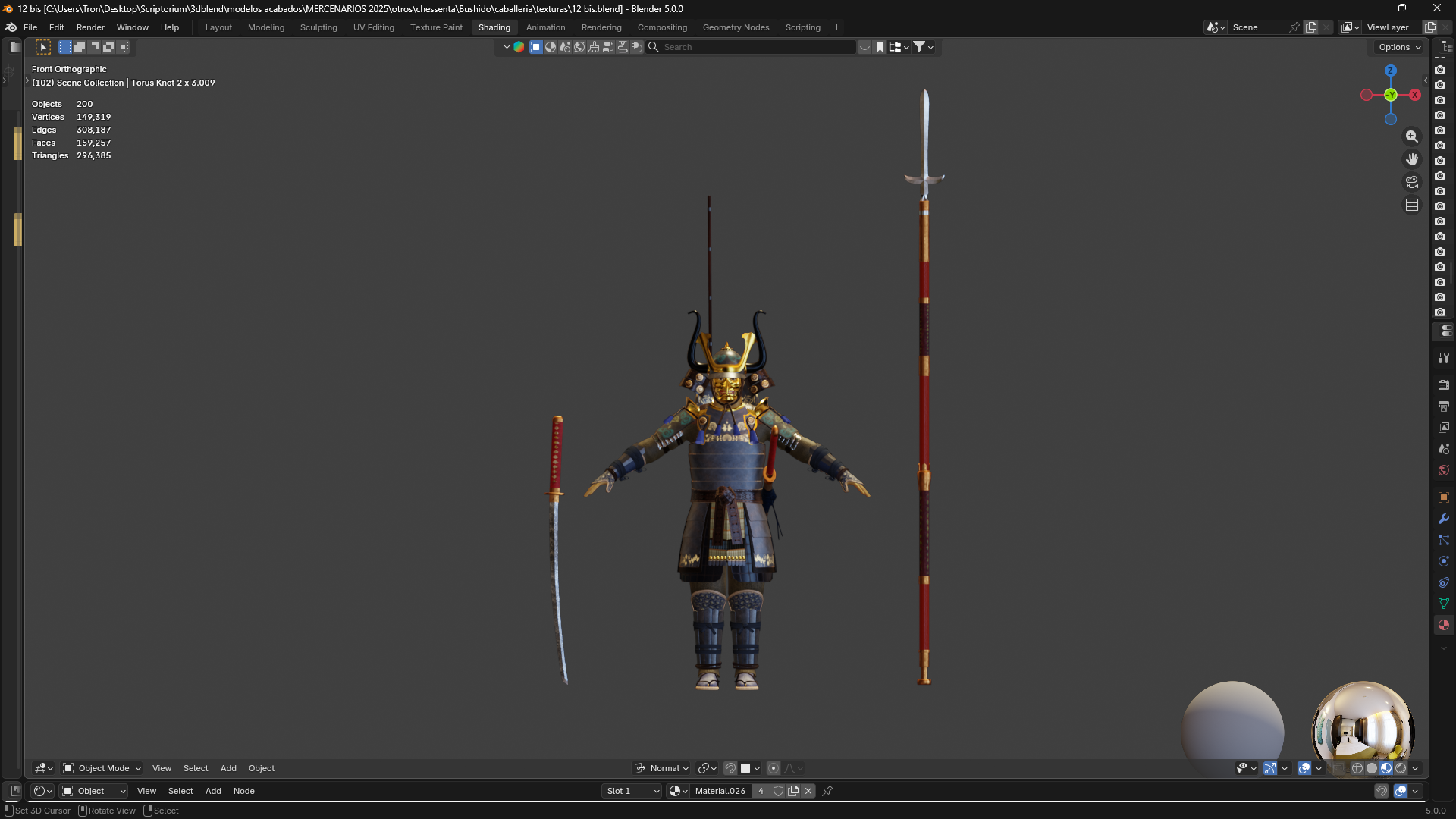Switch to the UV Editing workspace tab
The height and width of the screenshot is (819, 1456).
coord(374,27)
